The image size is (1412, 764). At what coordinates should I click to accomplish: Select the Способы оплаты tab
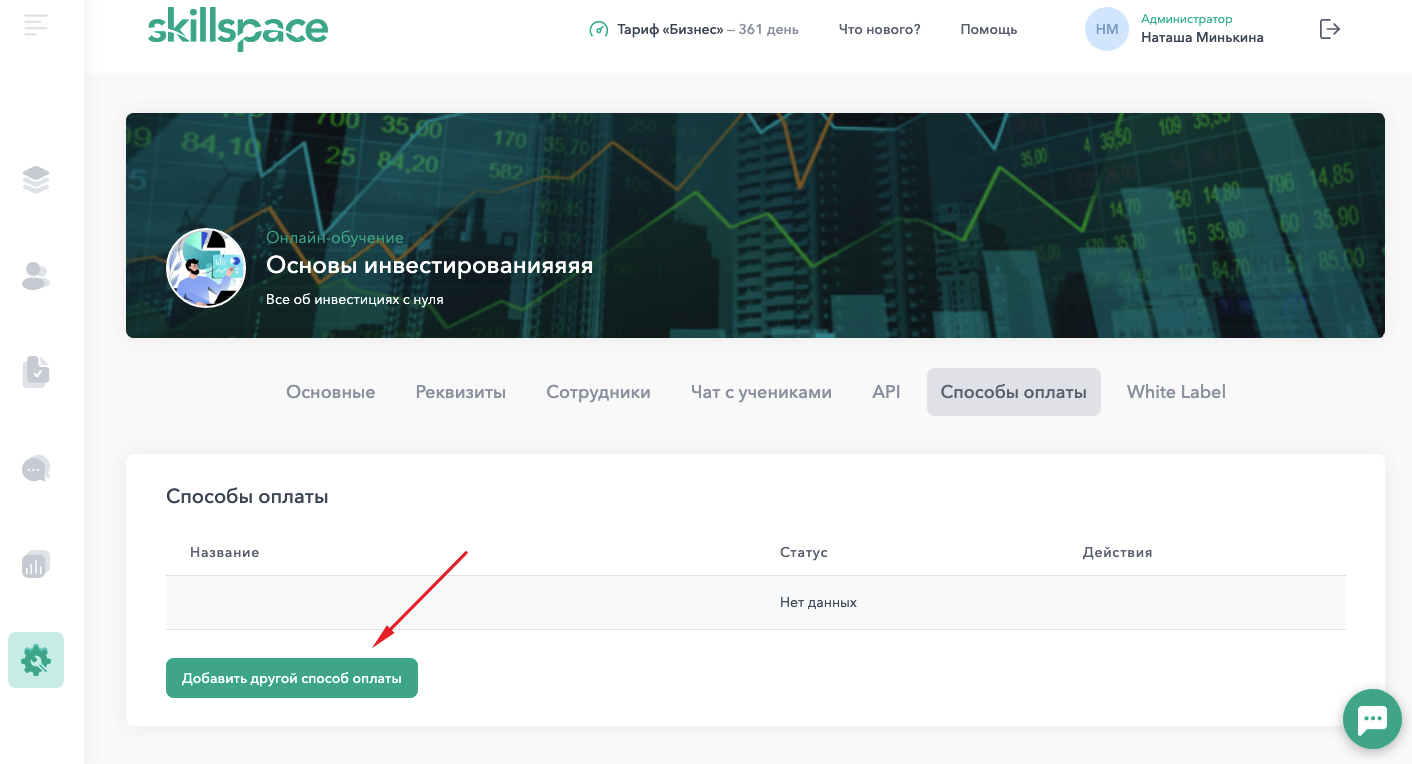click(x=1014, y=392)
